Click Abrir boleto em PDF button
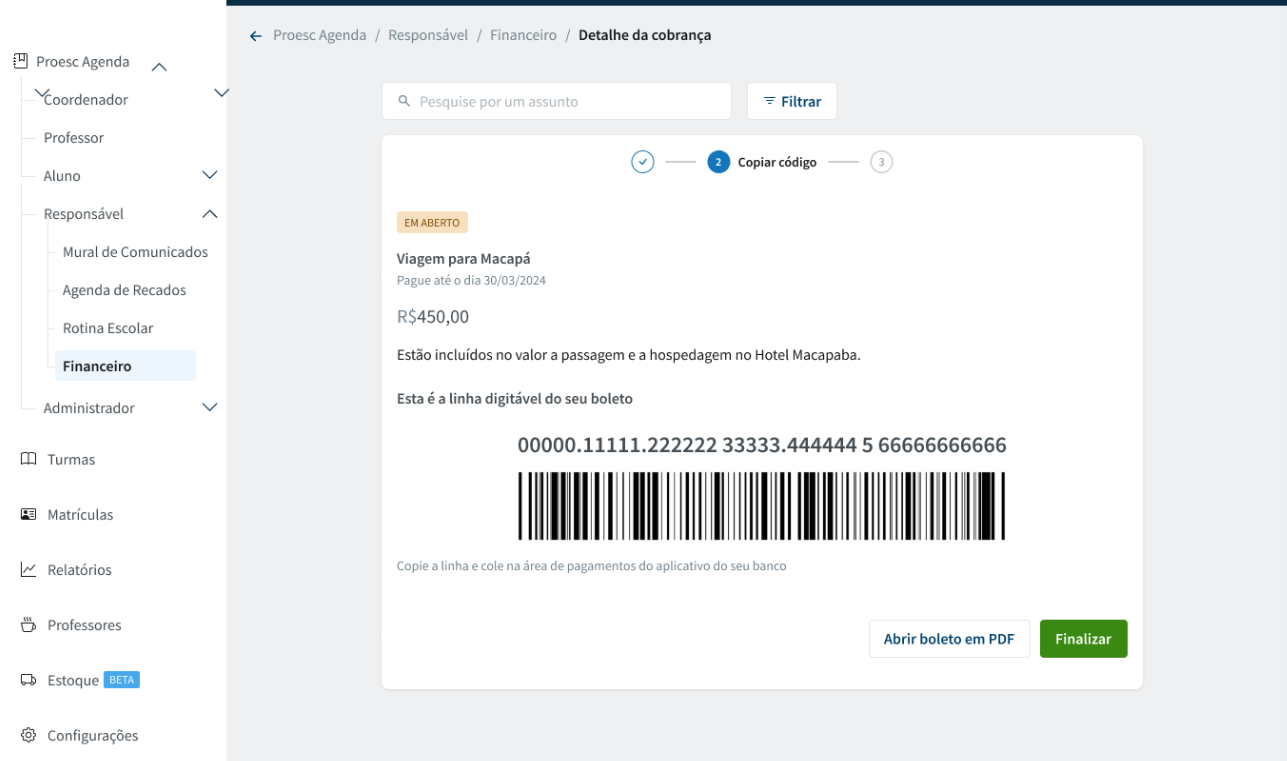This screenshot has width=1287, height=761. tap(949, 639)
